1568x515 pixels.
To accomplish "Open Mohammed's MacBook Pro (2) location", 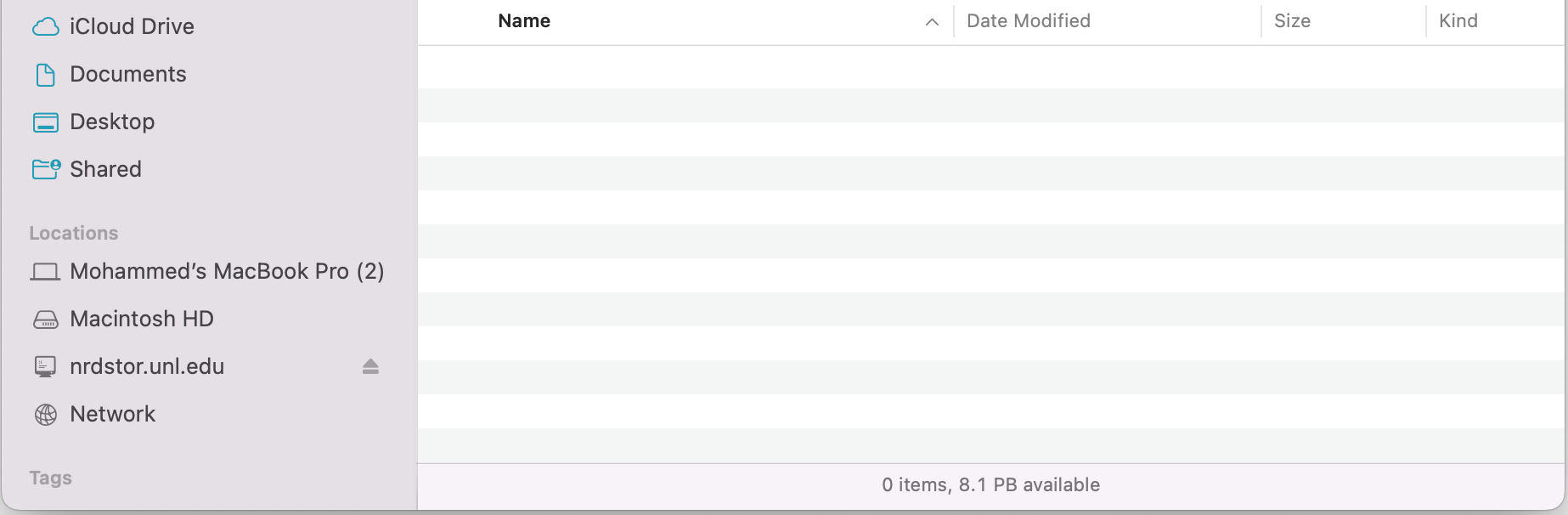I will pyautogui.click(x=227, y=272).
